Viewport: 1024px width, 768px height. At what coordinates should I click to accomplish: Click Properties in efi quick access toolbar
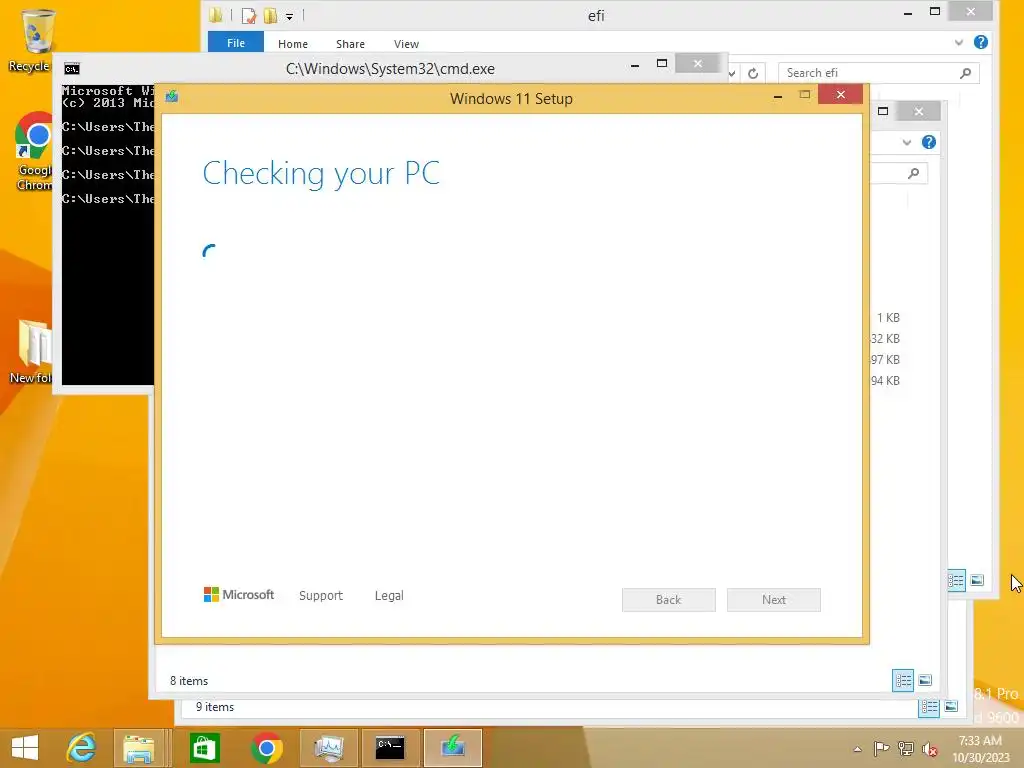coord(248,16)
